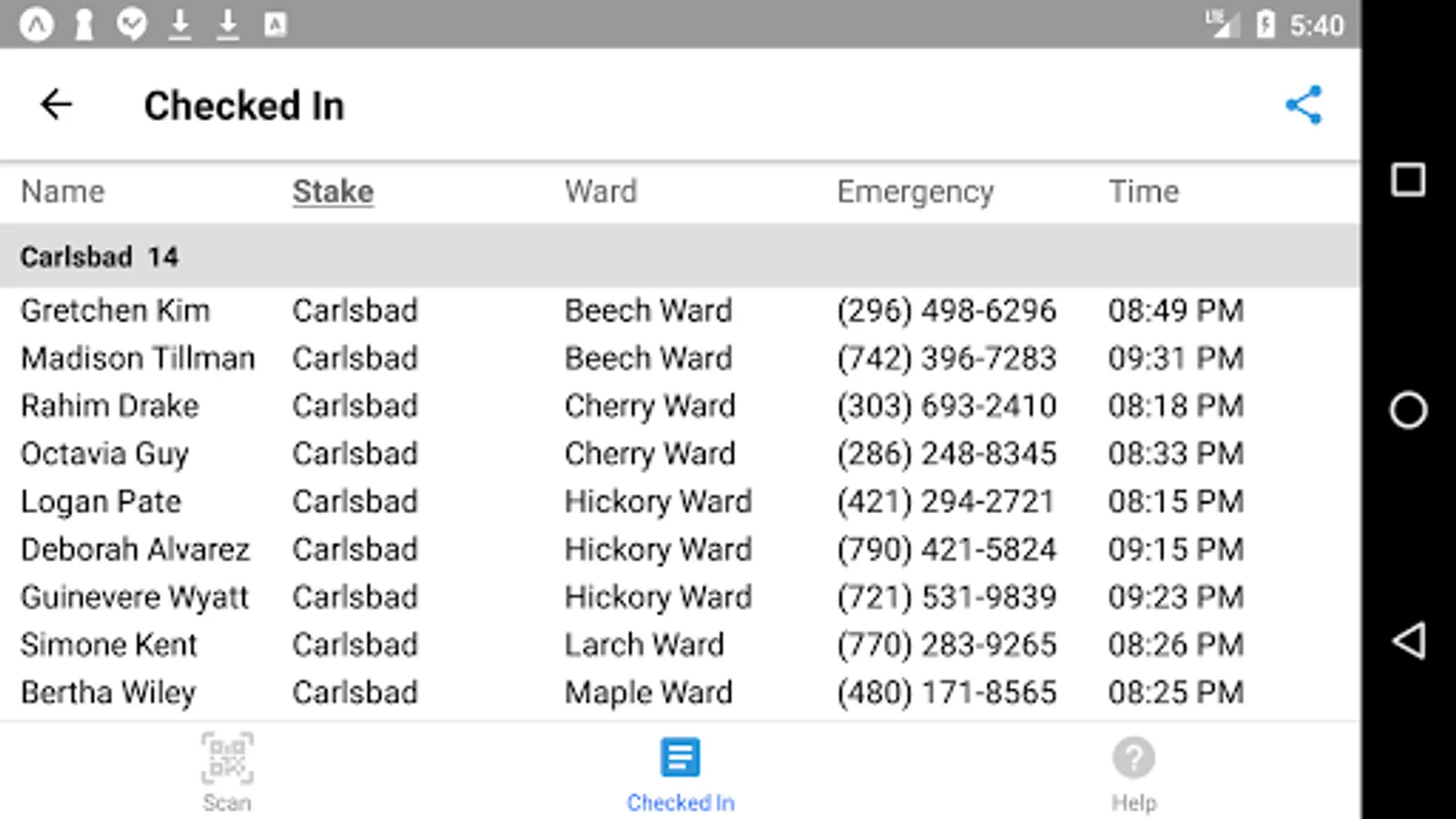Screen dimensions: 1456x819
Task: Tap the back arrow icon
Action: pyautogui.click(x=56, y=105)
